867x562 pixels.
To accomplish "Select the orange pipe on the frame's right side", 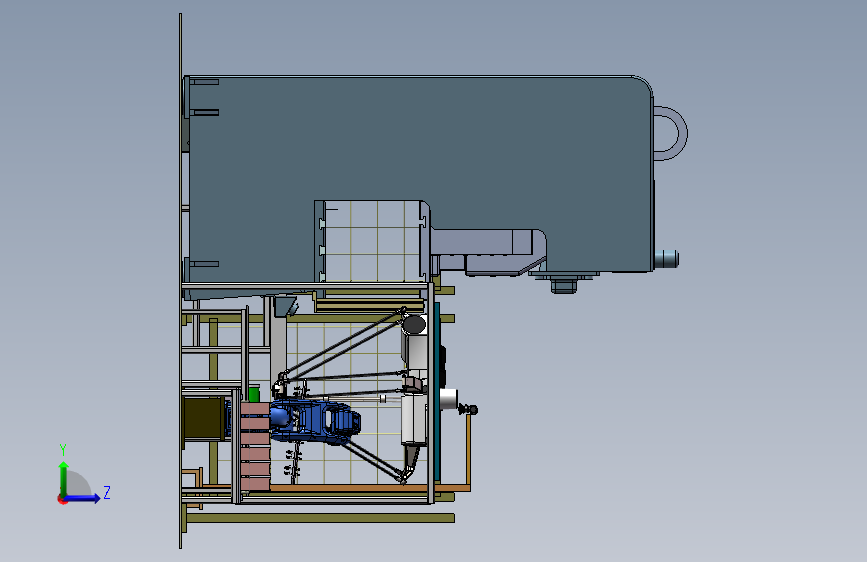I will click(468, 451).
